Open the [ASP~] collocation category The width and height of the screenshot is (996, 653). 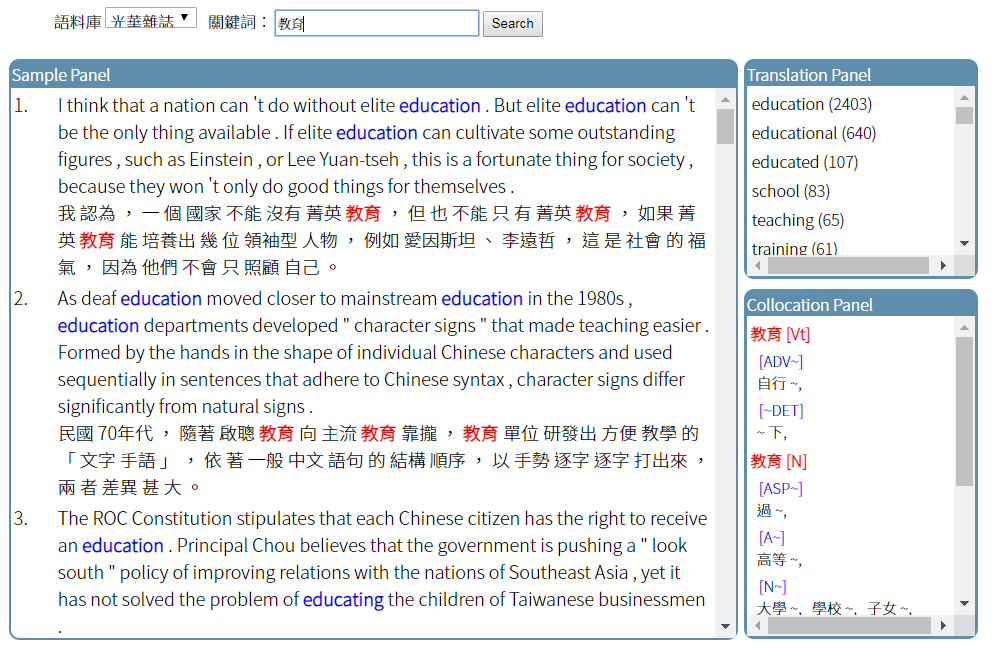click(780, 488)
